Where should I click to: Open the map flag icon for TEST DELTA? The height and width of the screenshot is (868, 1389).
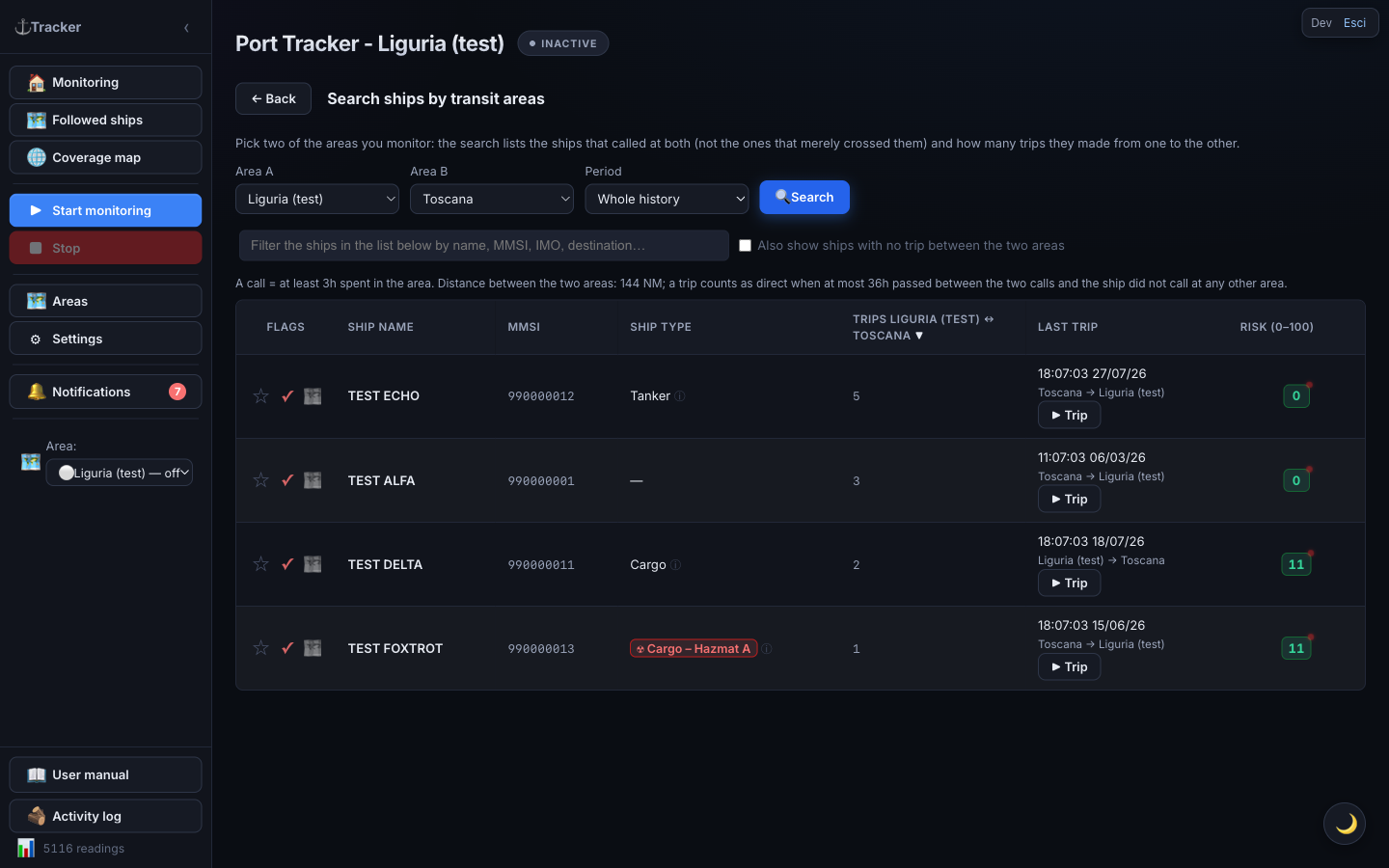pos(313,564)
